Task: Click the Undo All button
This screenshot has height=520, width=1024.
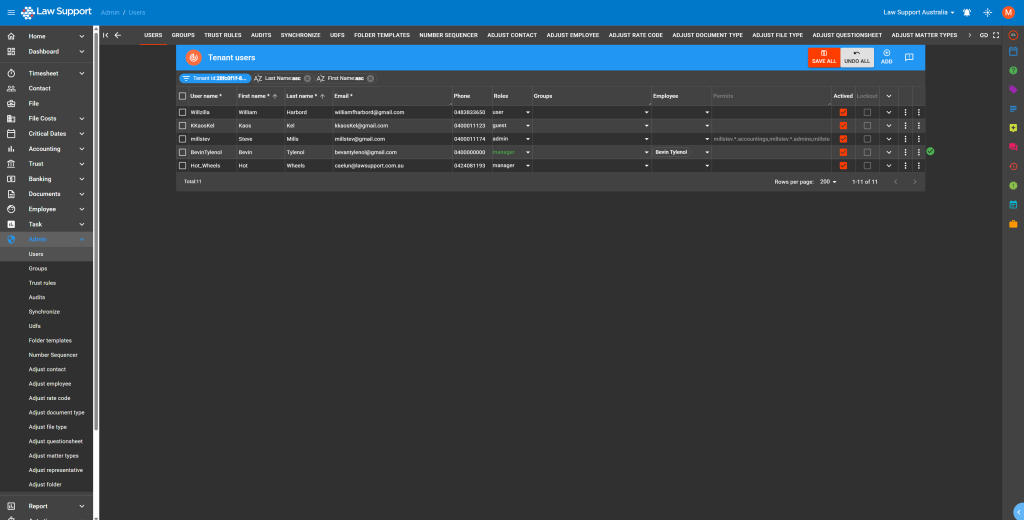Action: pyautogui.click(x=856, y=57)
